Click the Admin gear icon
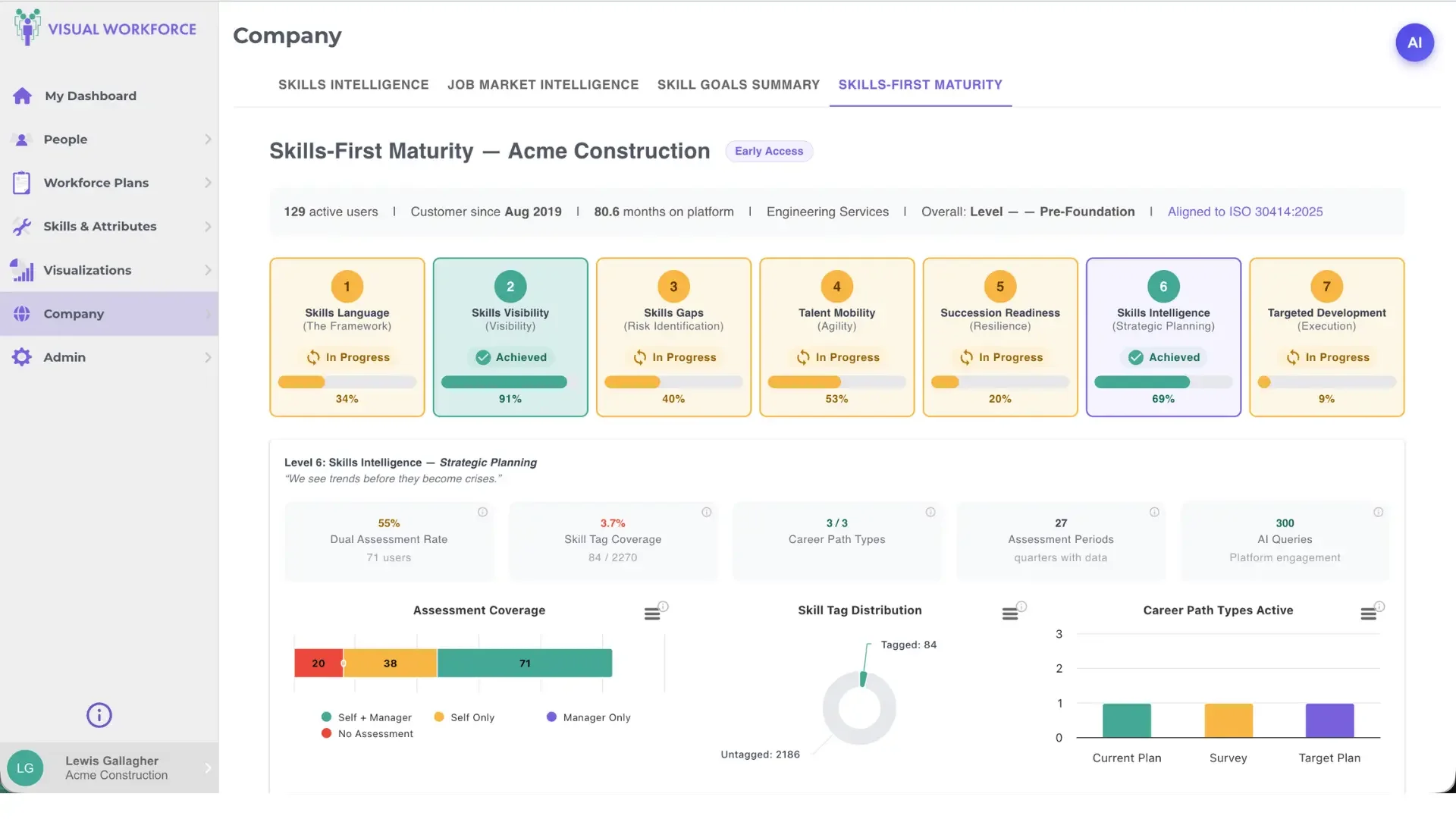1456x819 pixels. (x=22, y=356)
